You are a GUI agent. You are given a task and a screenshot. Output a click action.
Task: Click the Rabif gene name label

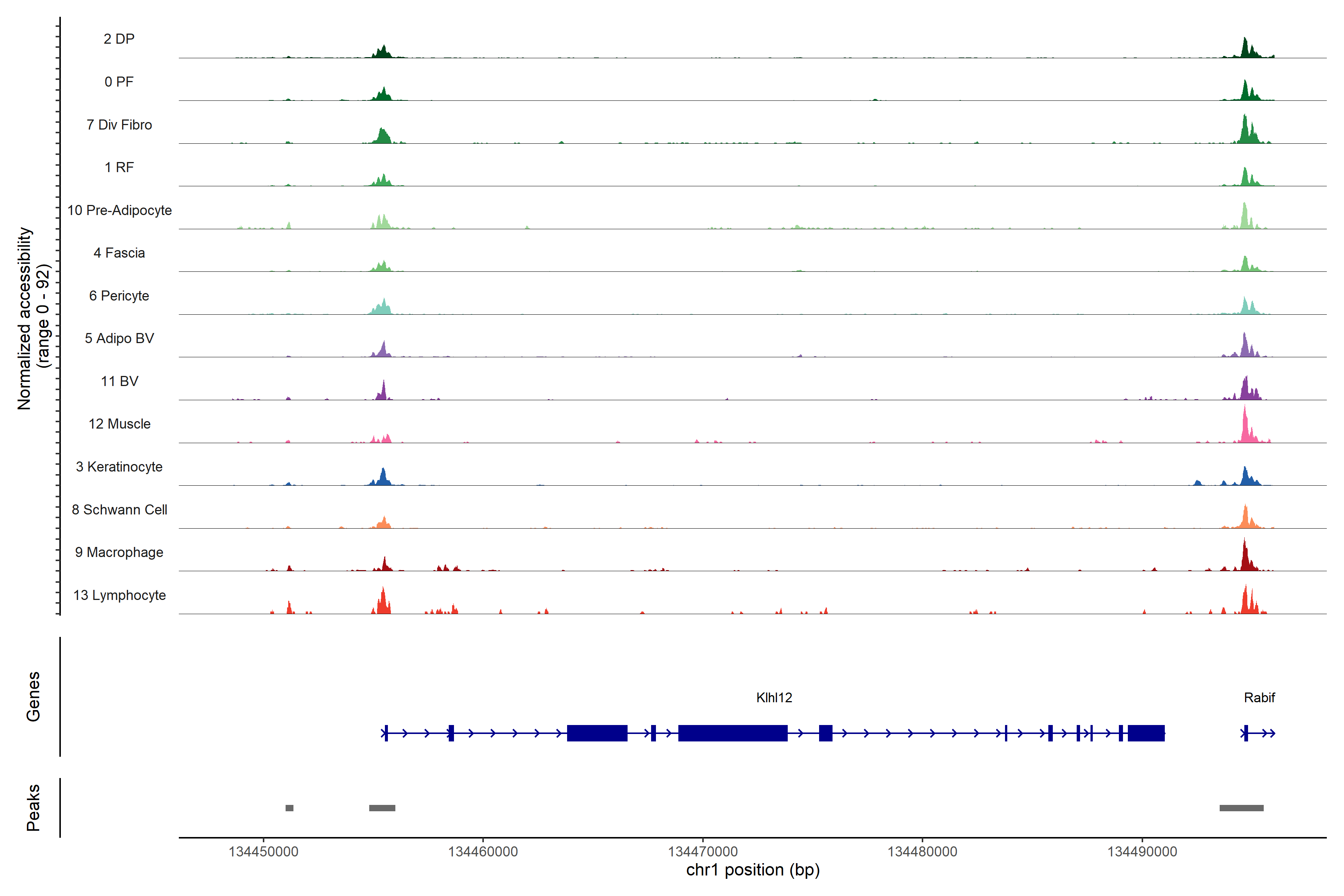(1259, 697)
